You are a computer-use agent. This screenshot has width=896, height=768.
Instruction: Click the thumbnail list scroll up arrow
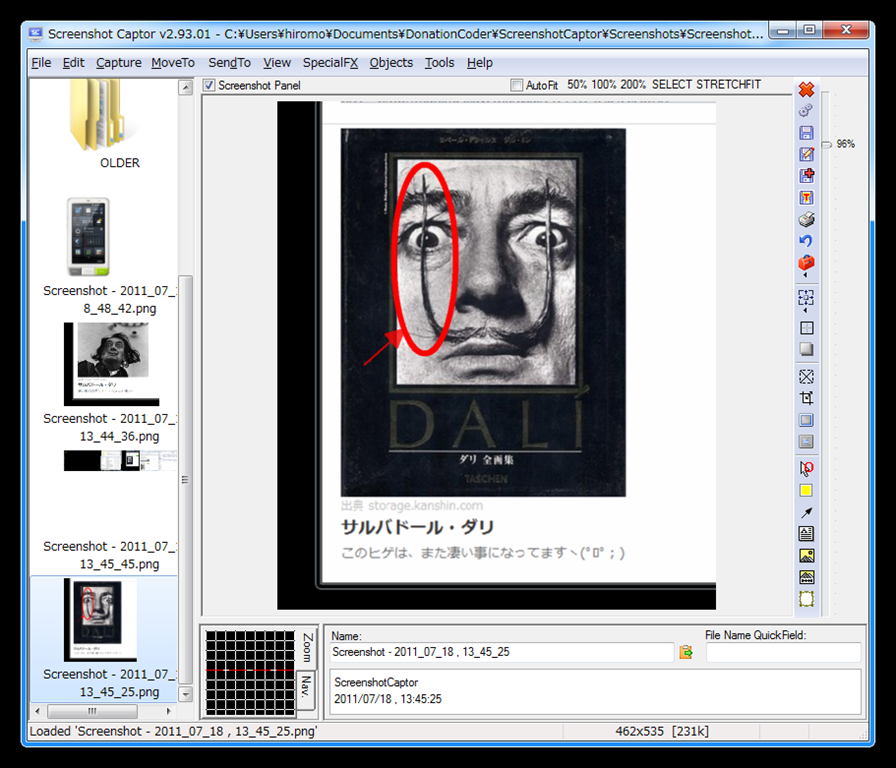[x=186, y=87]
